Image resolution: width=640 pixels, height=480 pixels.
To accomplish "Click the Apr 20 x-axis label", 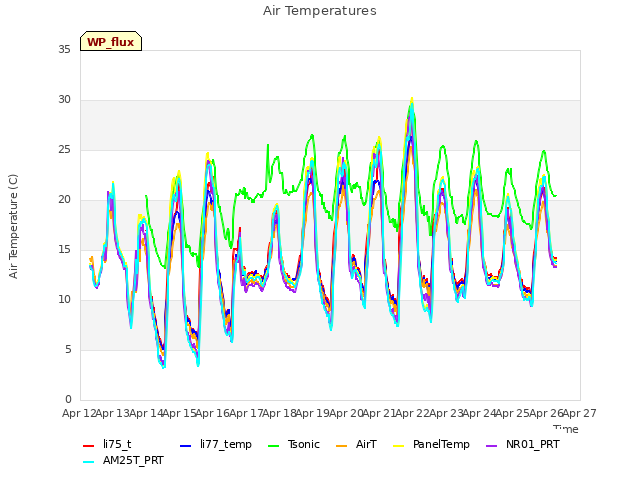I will [346, 413].
